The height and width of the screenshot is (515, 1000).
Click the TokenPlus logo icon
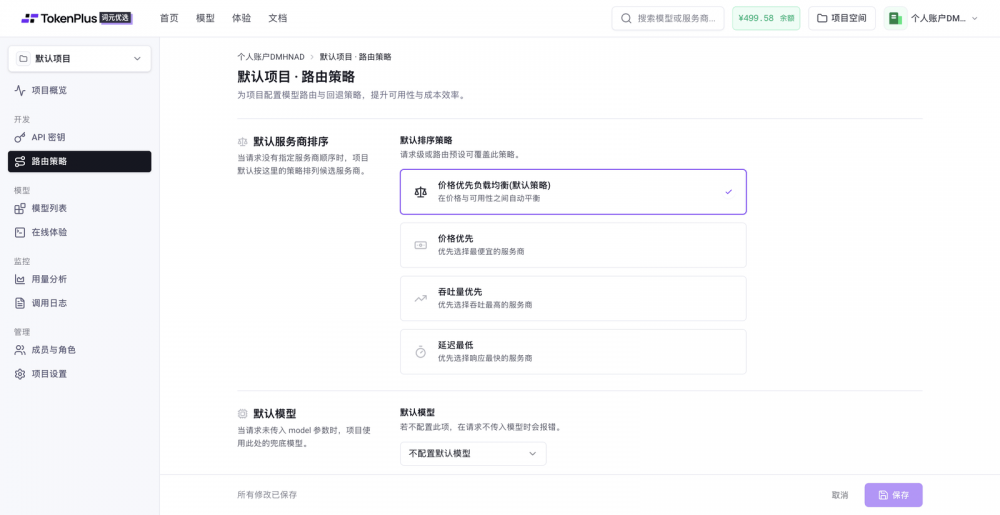click(29, 18)
